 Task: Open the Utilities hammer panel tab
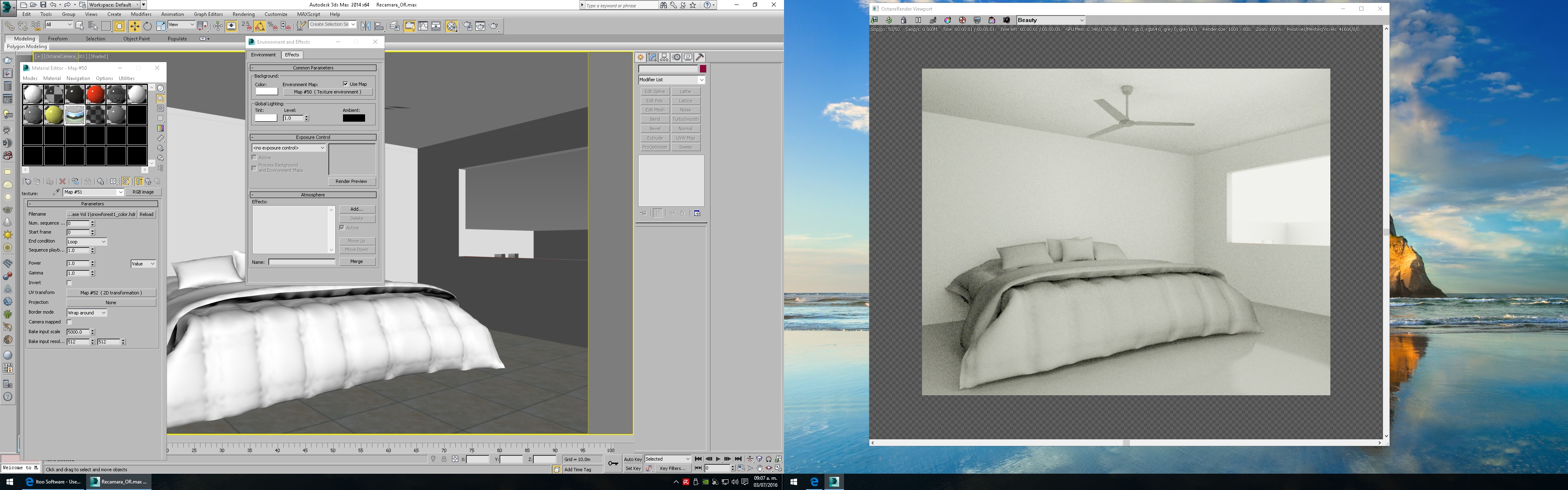point(700,57)
